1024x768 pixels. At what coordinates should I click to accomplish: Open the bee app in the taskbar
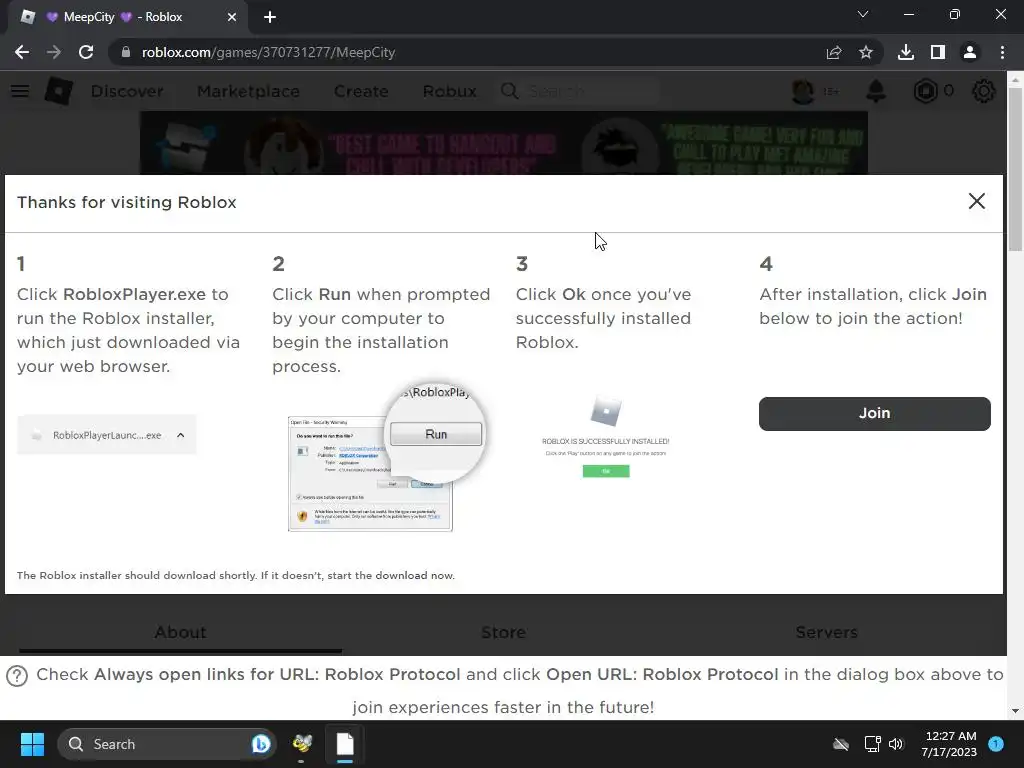tap(302, 744)
